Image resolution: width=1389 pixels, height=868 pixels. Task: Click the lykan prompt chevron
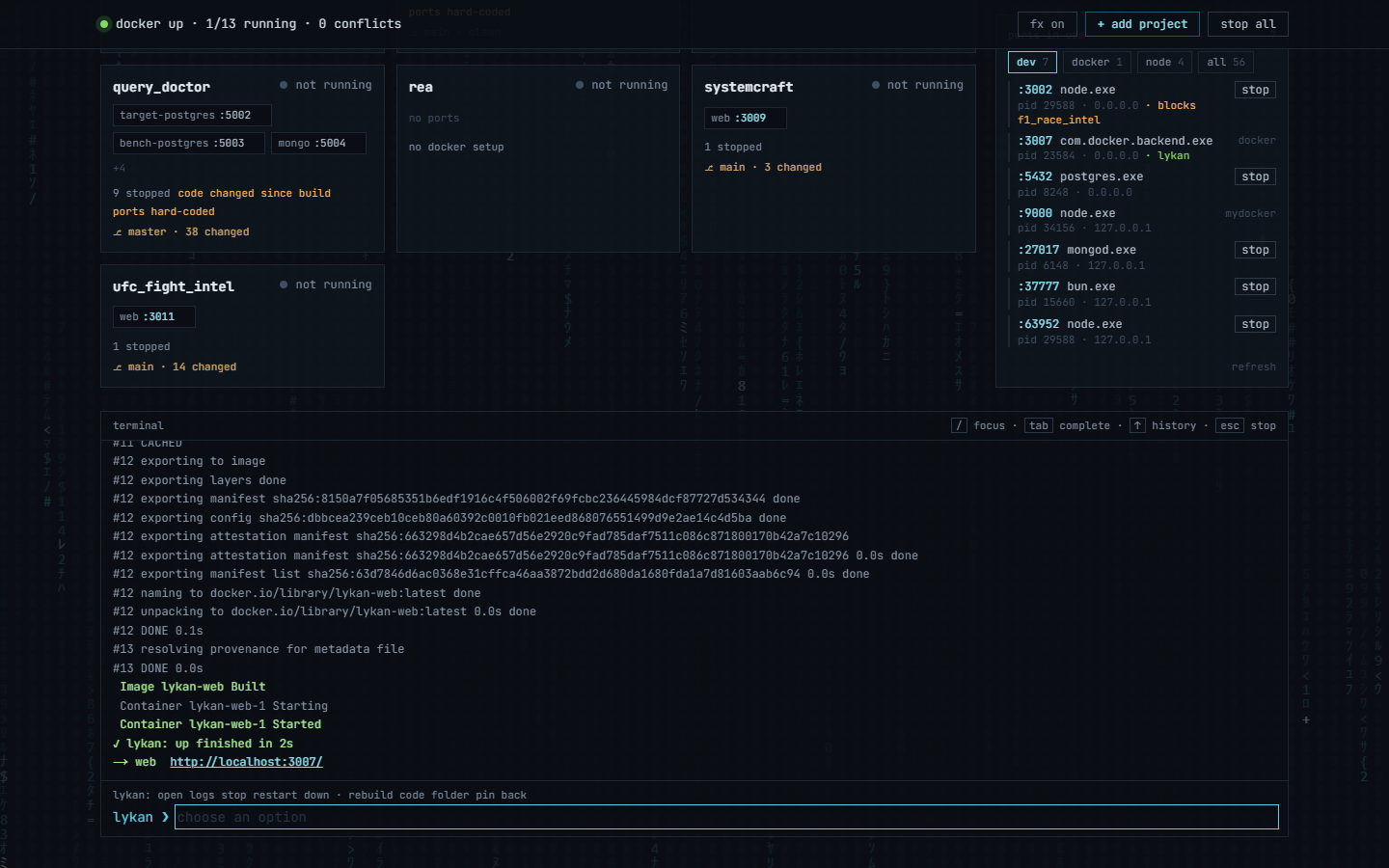click(x=165, y=817)
